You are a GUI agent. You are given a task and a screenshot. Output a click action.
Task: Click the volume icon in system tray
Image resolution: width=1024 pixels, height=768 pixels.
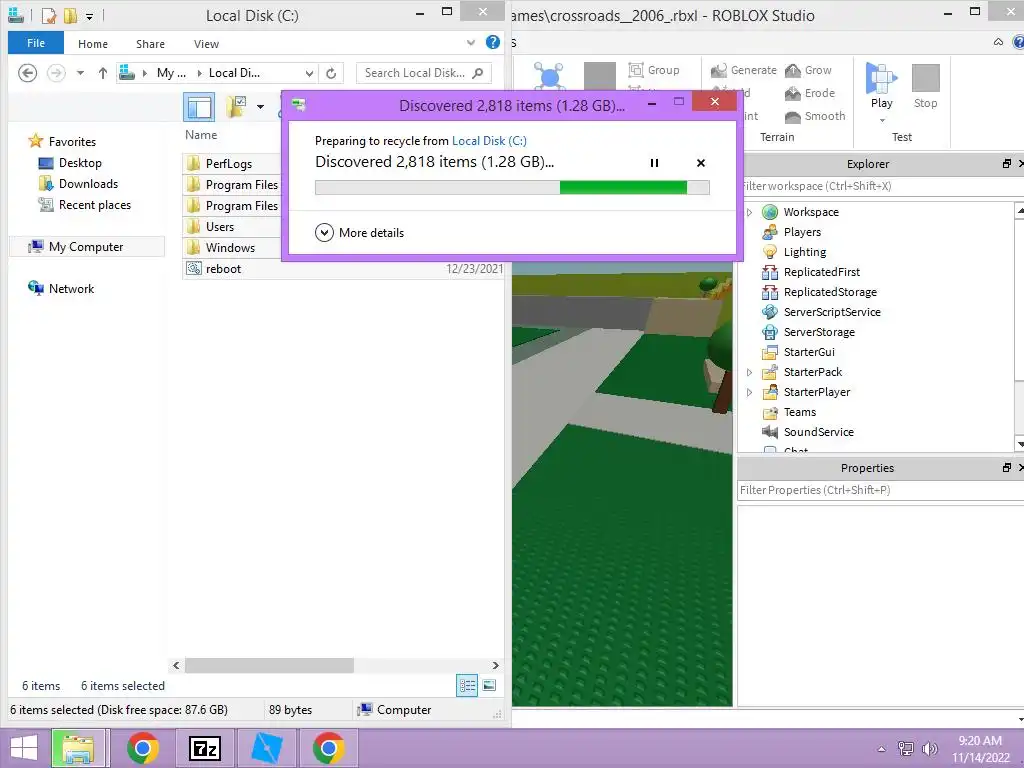[x=929, y=748]
